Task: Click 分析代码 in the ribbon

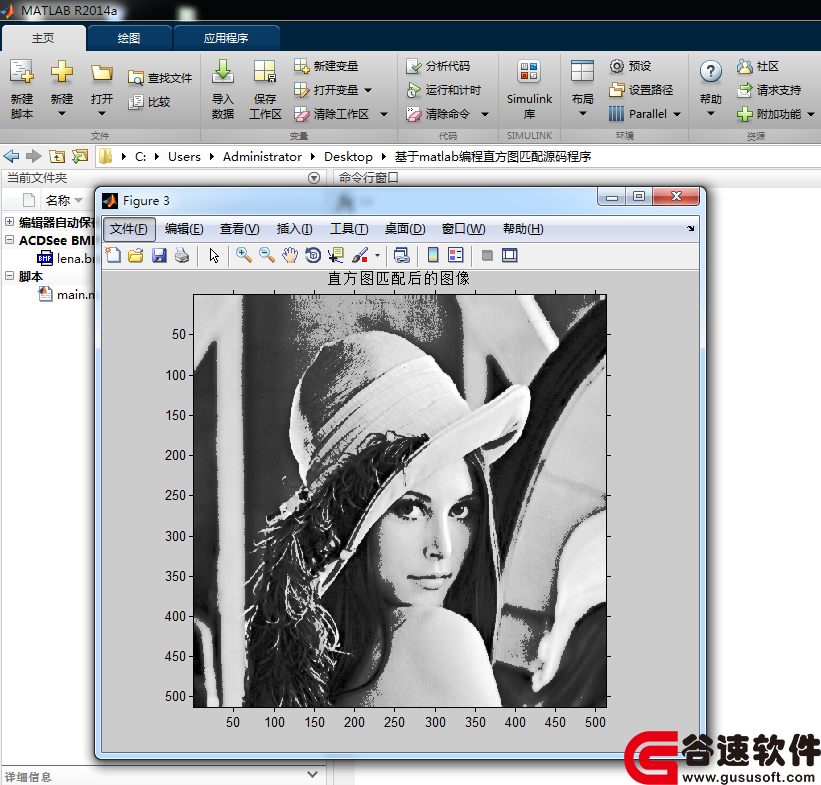Action: [438, 66]
